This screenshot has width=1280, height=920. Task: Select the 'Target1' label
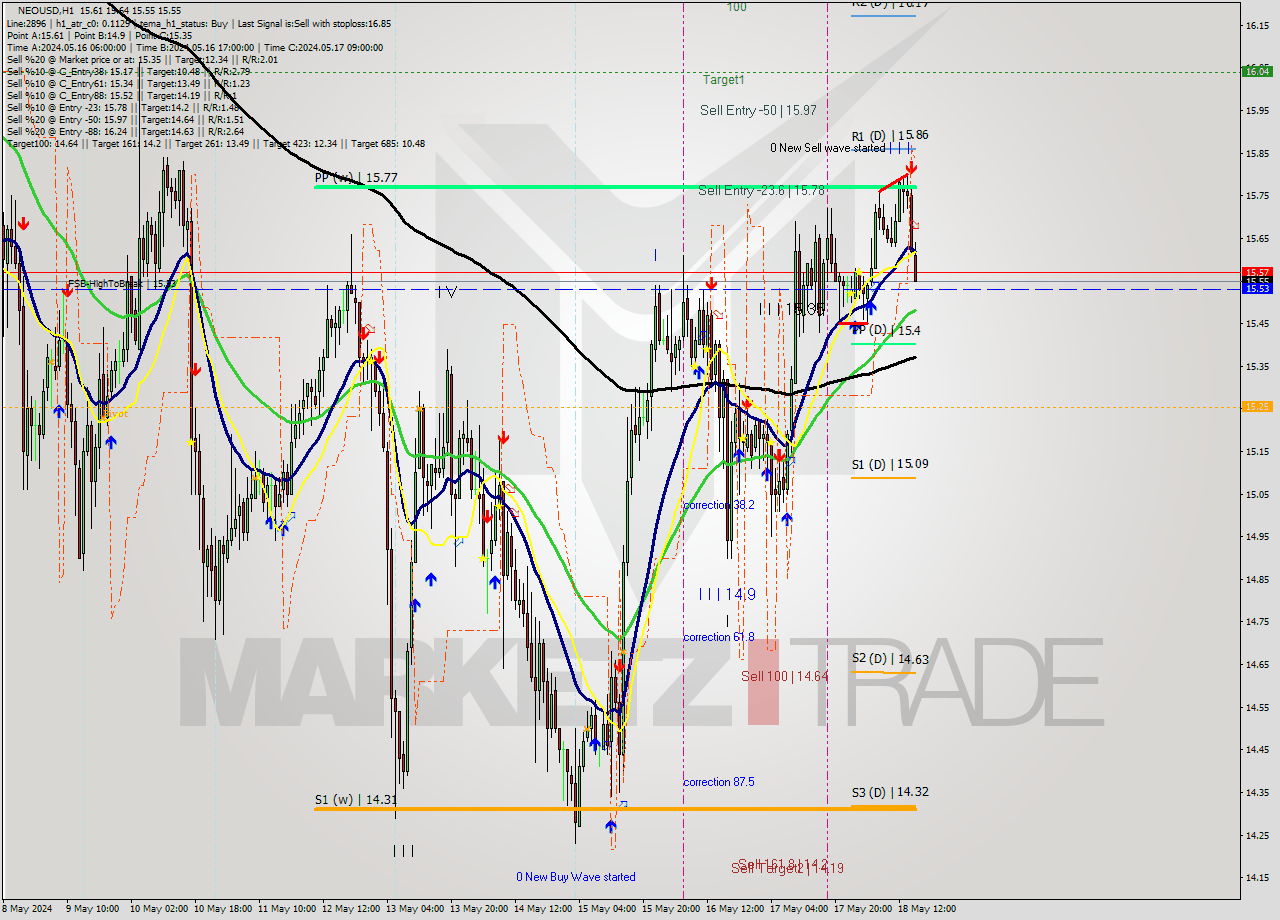coord(723,80)
